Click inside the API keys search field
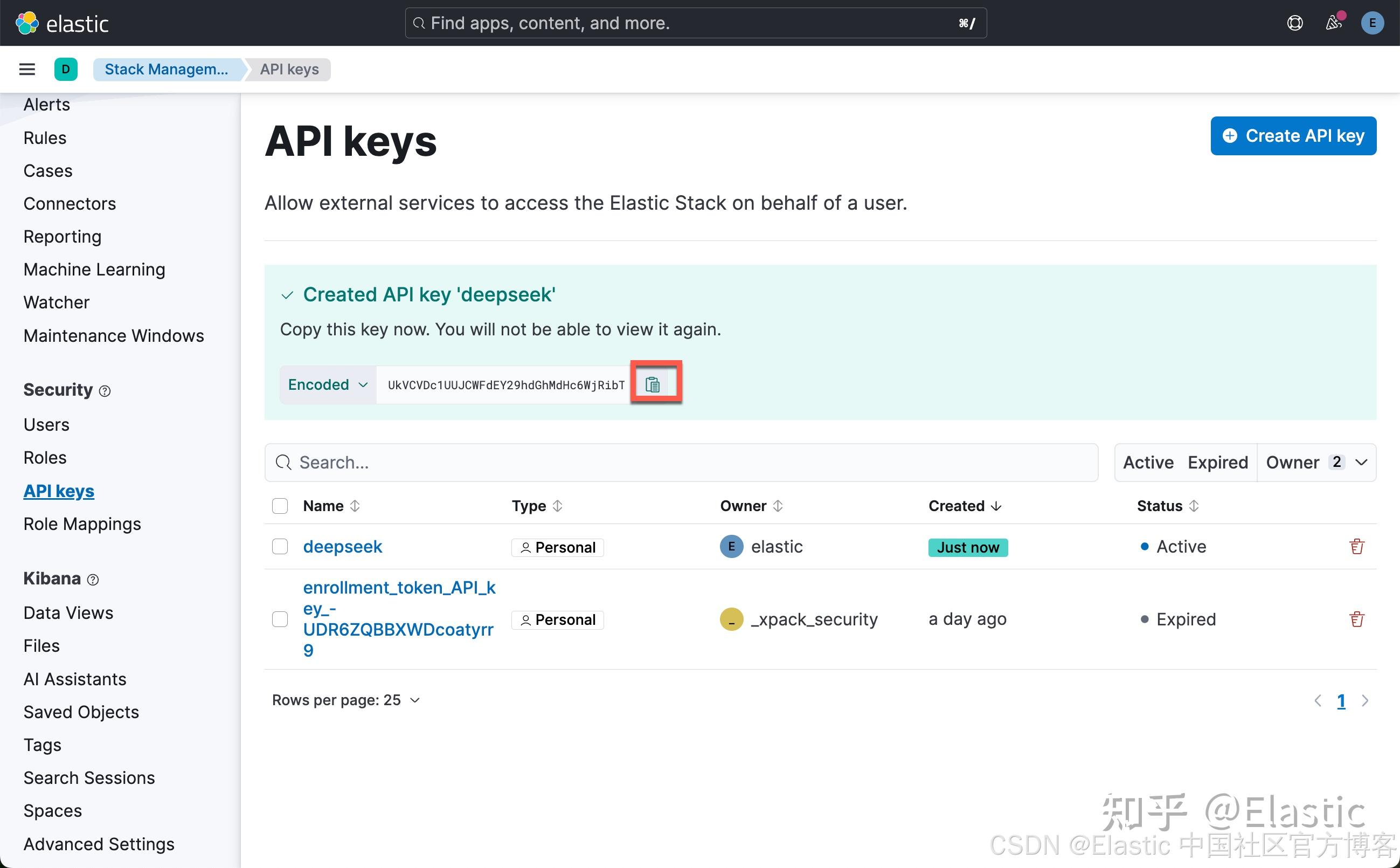The image size is (1400, 868). [574, 462]
